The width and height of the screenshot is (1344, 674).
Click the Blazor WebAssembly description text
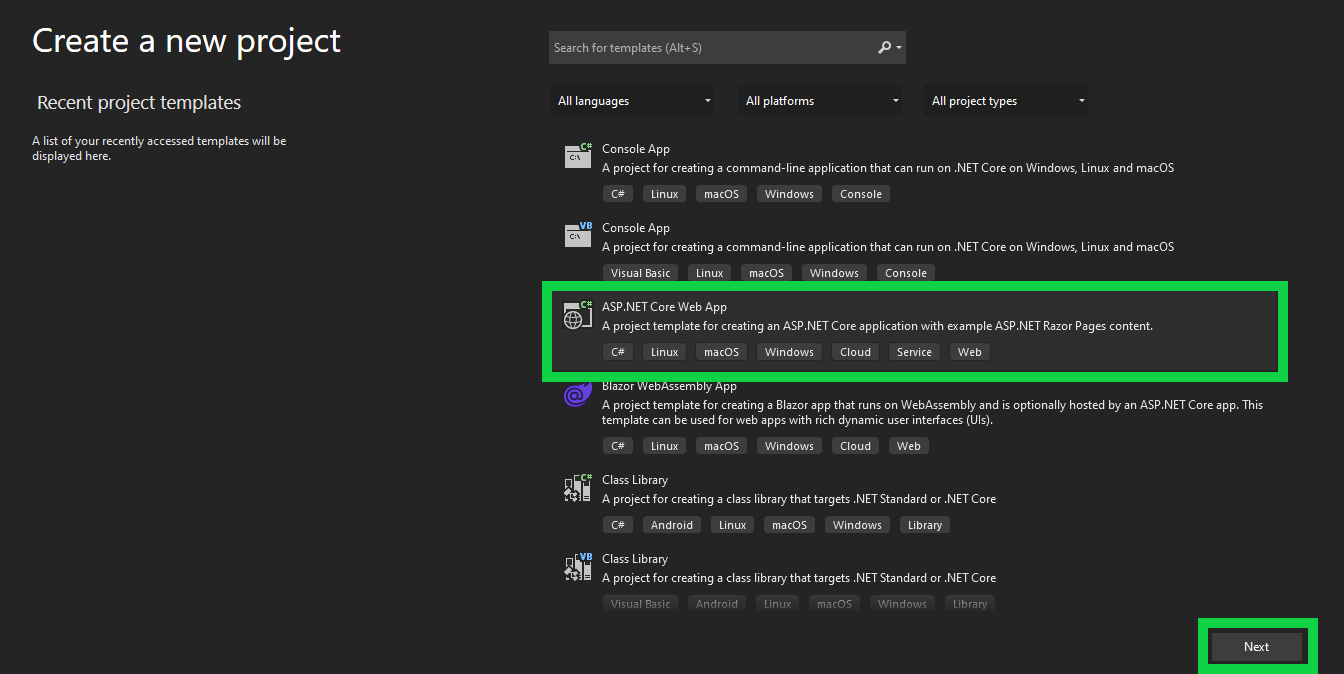pos(932,413)
